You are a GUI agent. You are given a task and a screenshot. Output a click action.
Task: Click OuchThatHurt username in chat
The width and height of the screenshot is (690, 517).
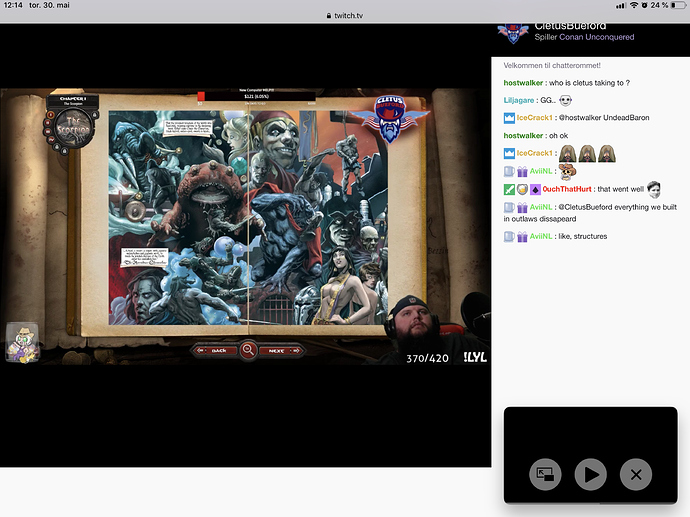coord(567,189)
